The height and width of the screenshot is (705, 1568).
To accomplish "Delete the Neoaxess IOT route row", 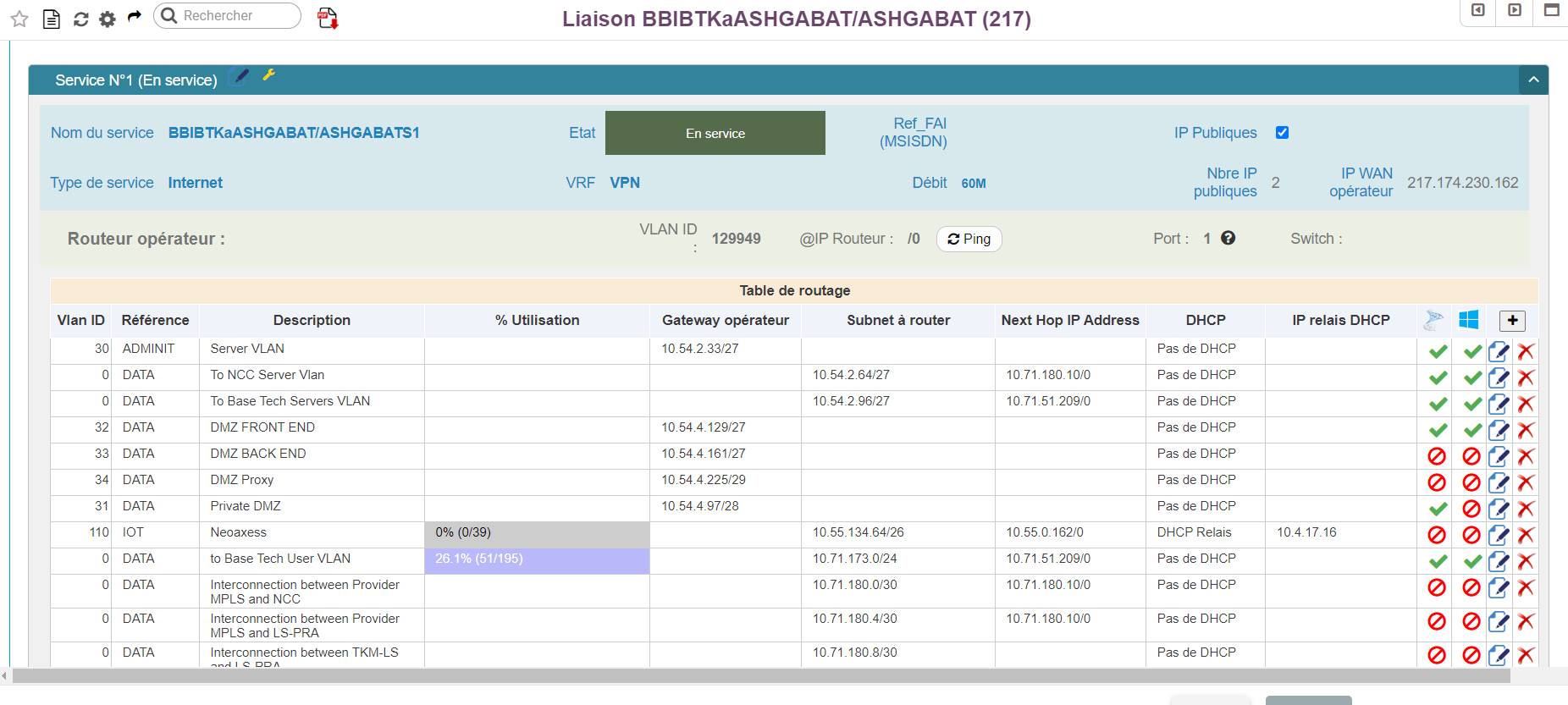I will tap(1526, 535).
